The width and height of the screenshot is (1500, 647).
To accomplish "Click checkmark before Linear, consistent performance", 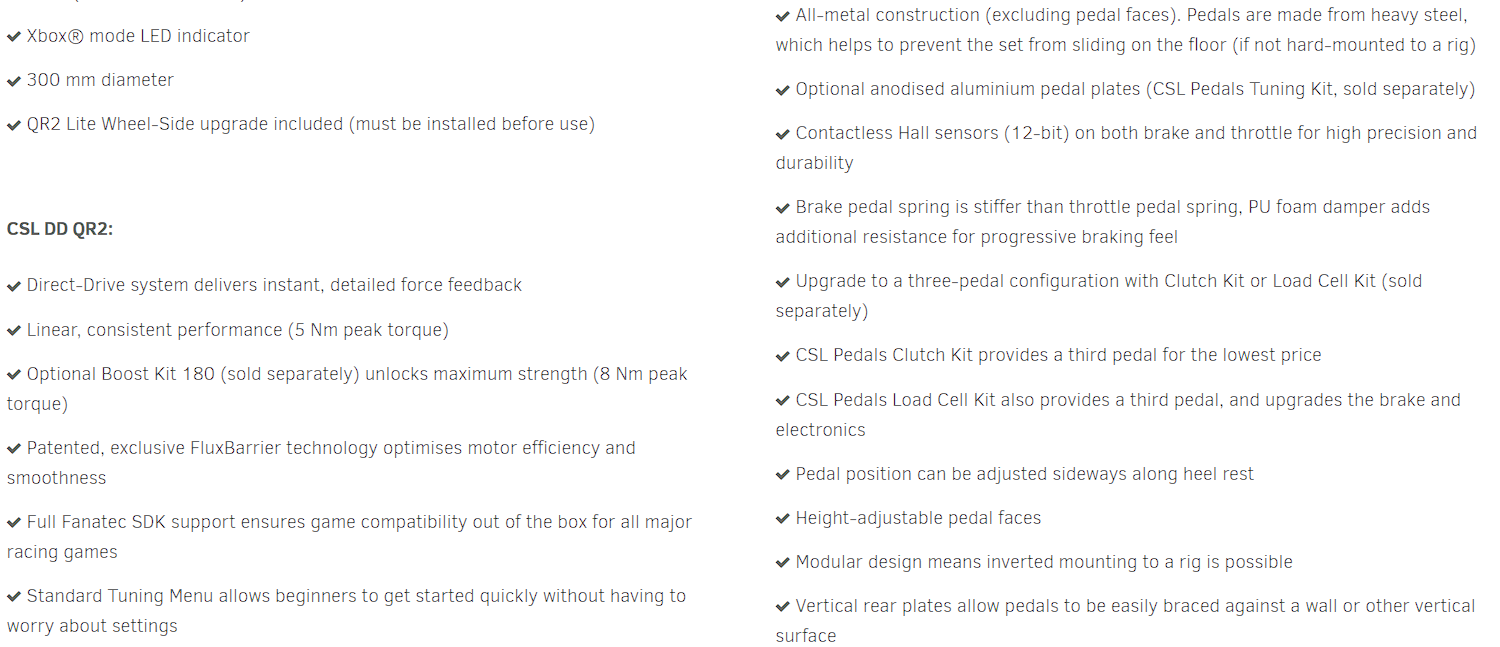I will tap(14, 331).
